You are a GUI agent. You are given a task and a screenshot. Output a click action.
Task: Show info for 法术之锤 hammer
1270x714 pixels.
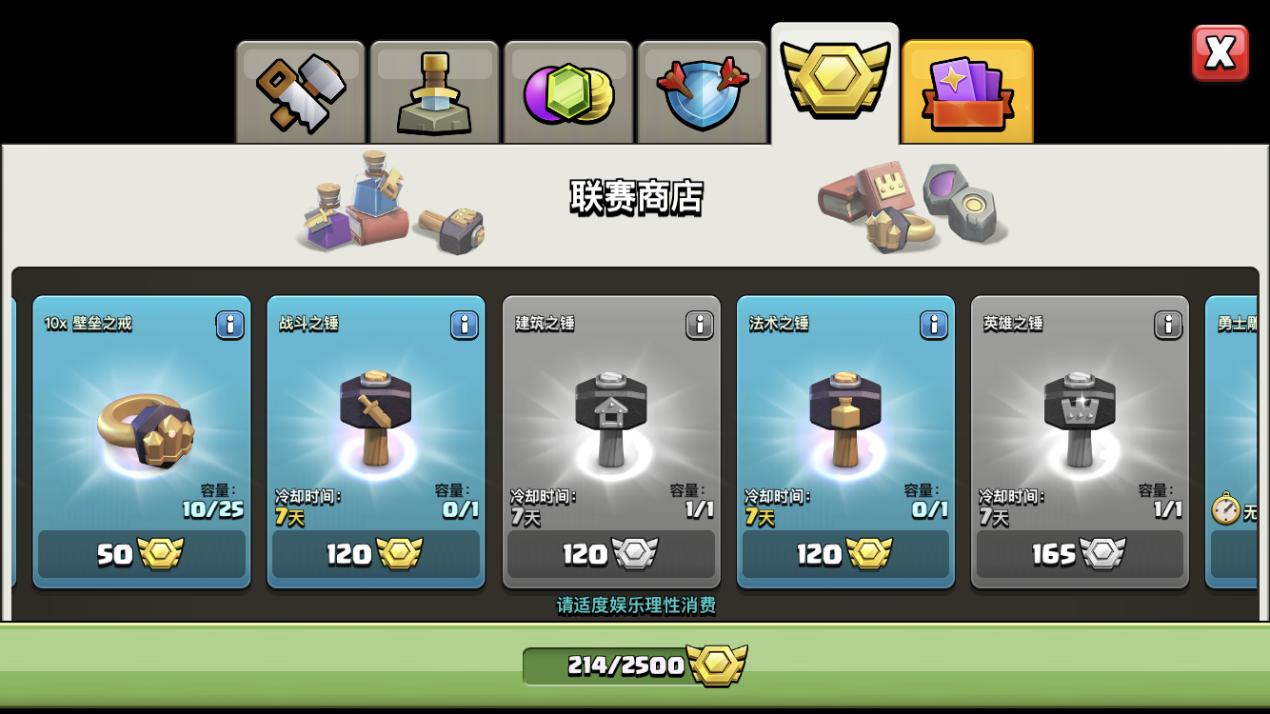[934, 325]
